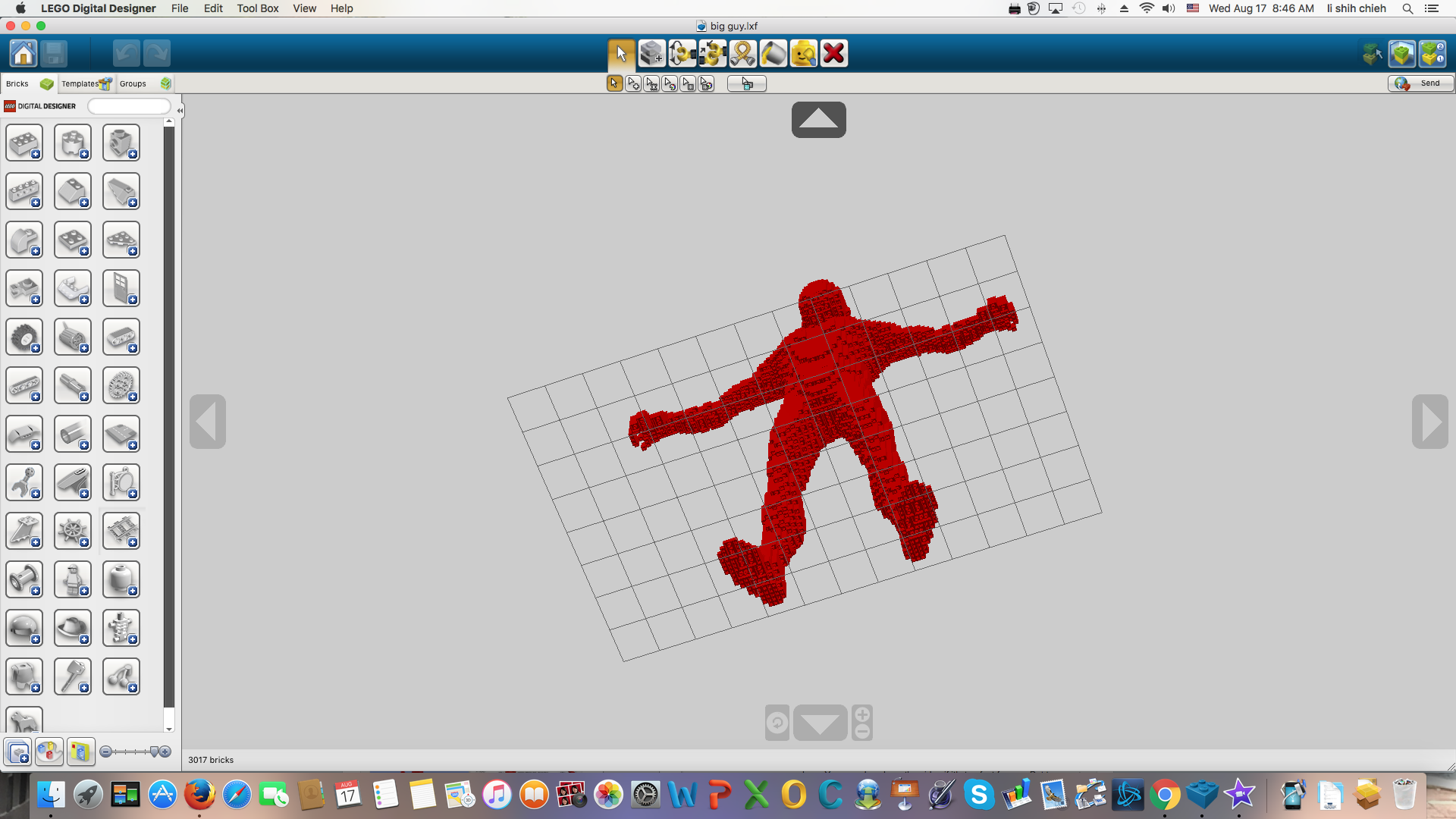Image resolution: width=1456 pixels, height=819 pixels.
Task: Select the Paint bucket tool
Action: [773, 54]
